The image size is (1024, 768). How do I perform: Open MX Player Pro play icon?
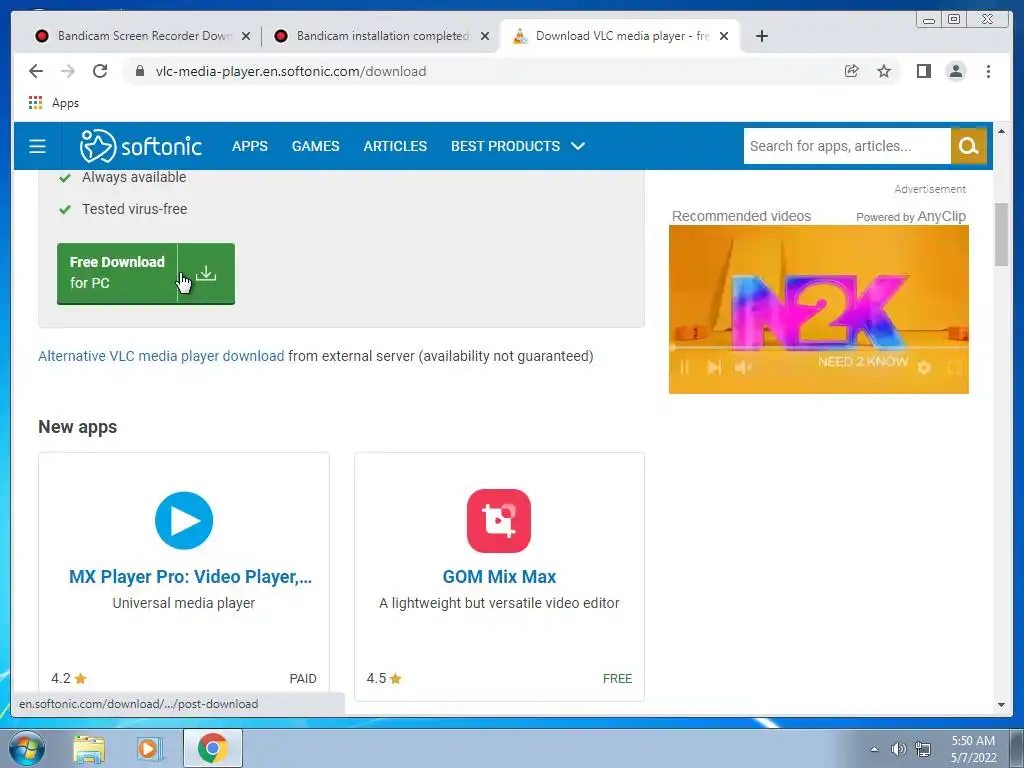point(184,520)
